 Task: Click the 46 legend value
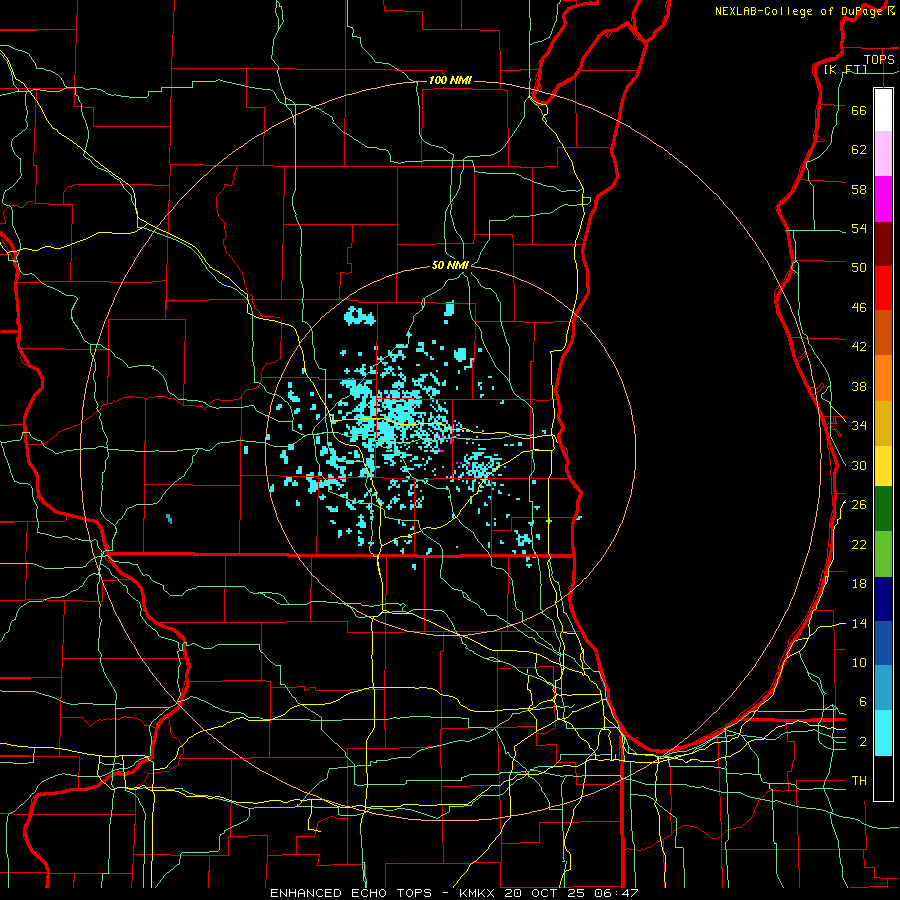click(x=859, y=308)
